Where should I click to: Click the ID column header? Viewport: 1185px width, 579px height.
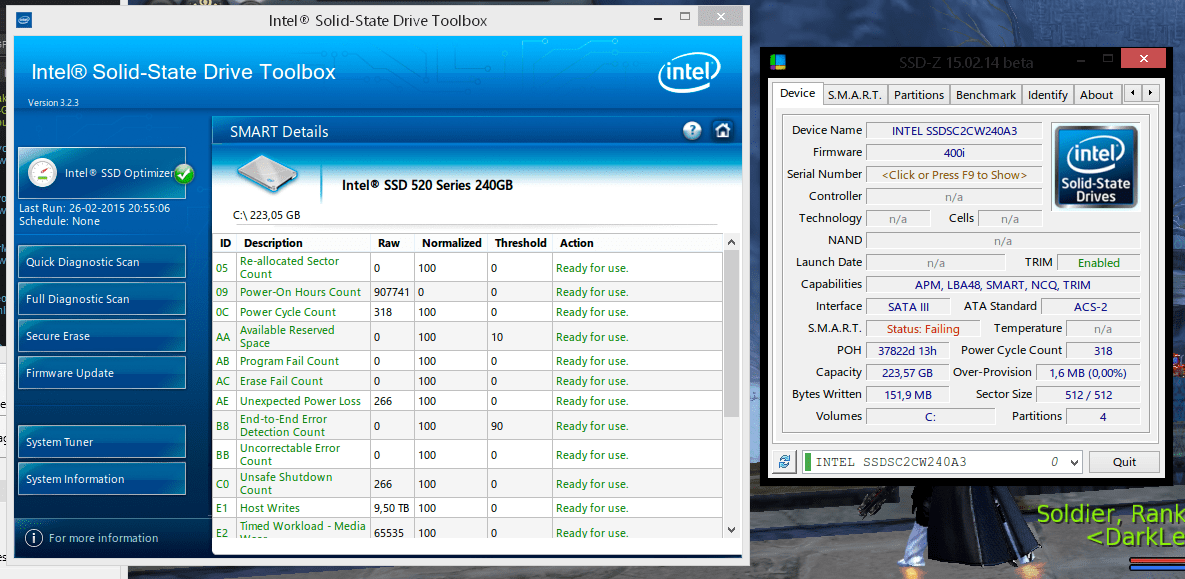point(225,243)
